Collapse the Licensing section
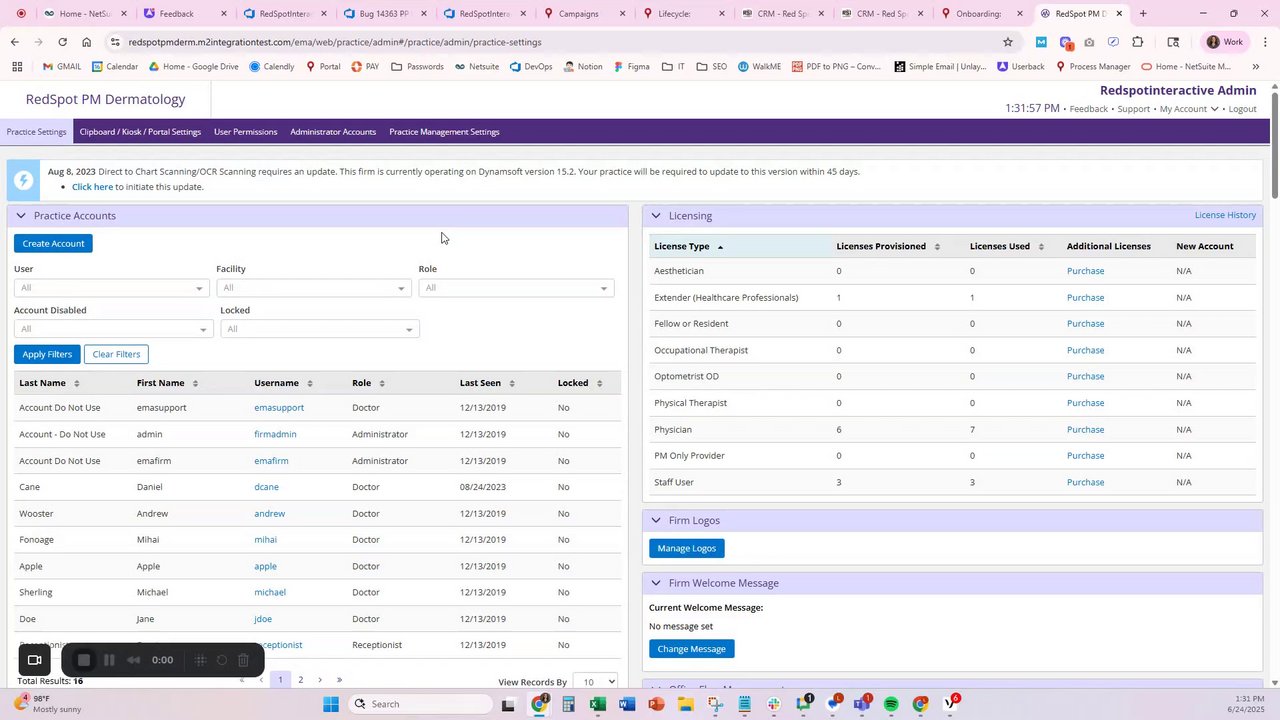Image resolution: width=1280 pixels, height=720 pixels. tap(656, 216)
